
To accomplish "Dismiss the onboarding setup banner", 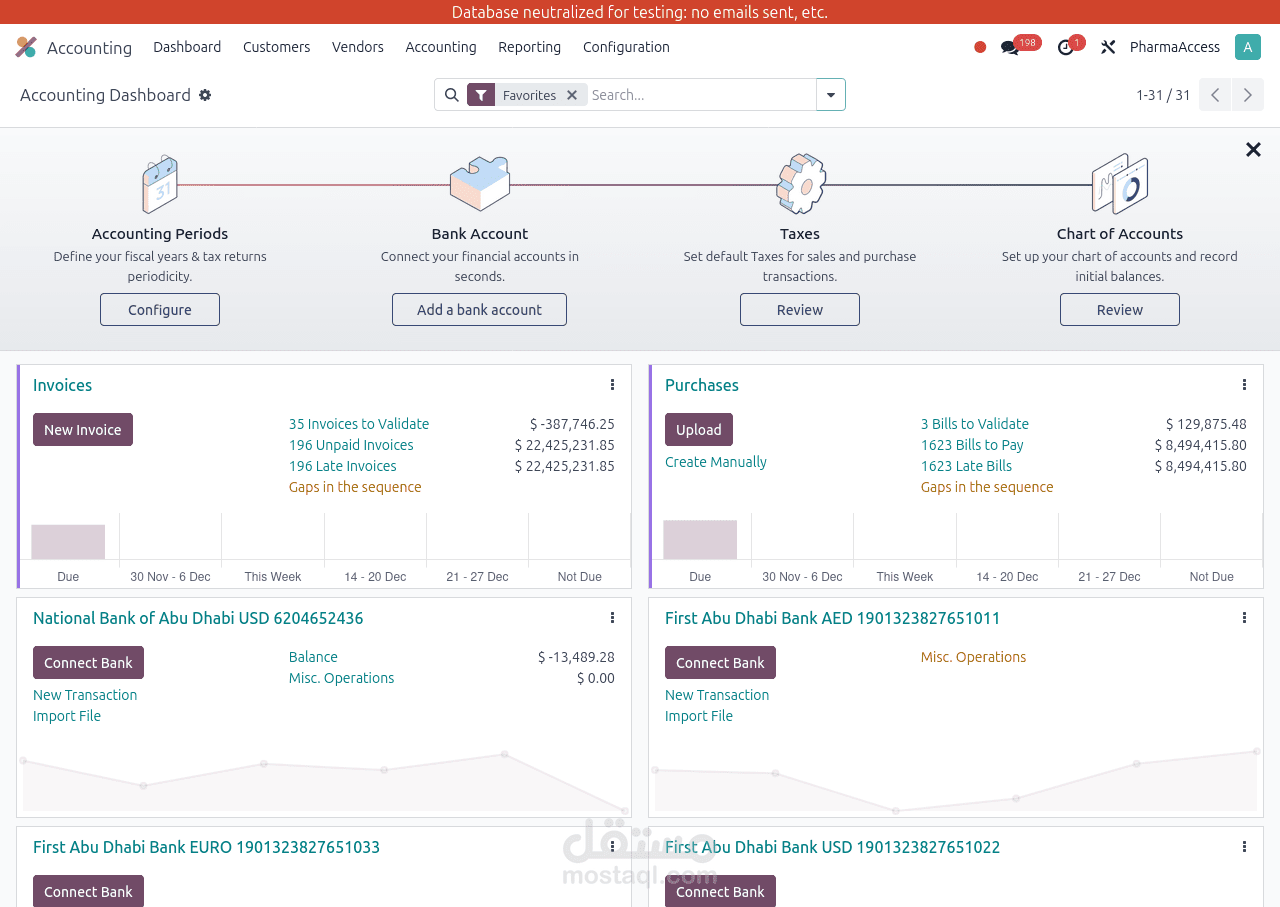I will coord(1252,149).
